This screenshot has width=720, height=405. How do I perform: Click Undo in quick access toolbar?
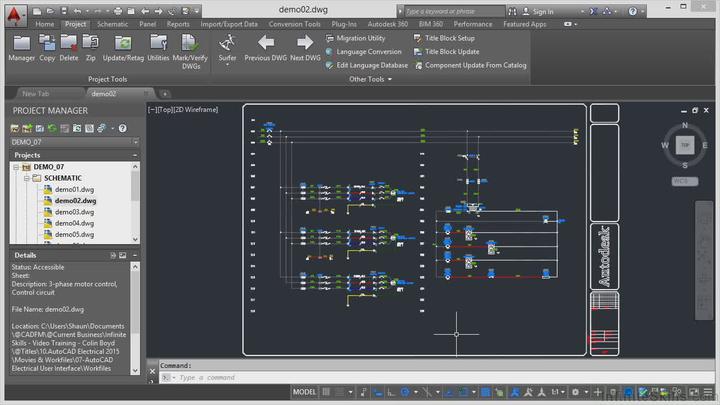pos(78,11)
